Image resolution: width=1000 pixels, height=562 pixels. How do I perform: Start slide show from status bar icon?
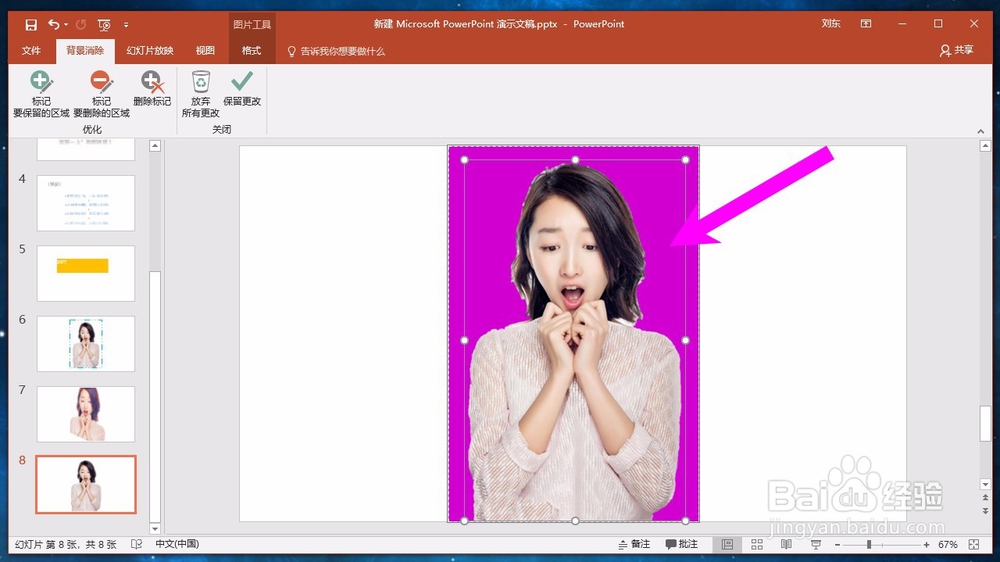coord(816,544)
